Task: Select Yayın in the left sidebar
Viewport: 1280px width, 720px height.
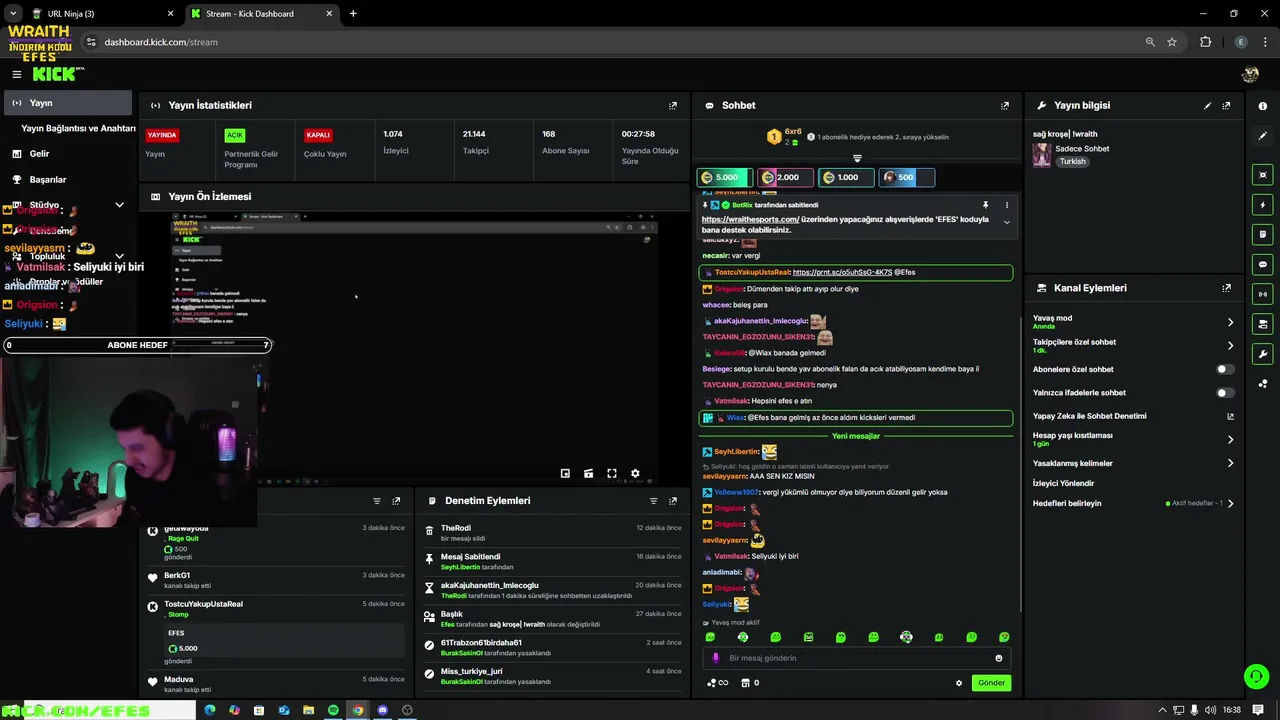Action: point(67,103)
